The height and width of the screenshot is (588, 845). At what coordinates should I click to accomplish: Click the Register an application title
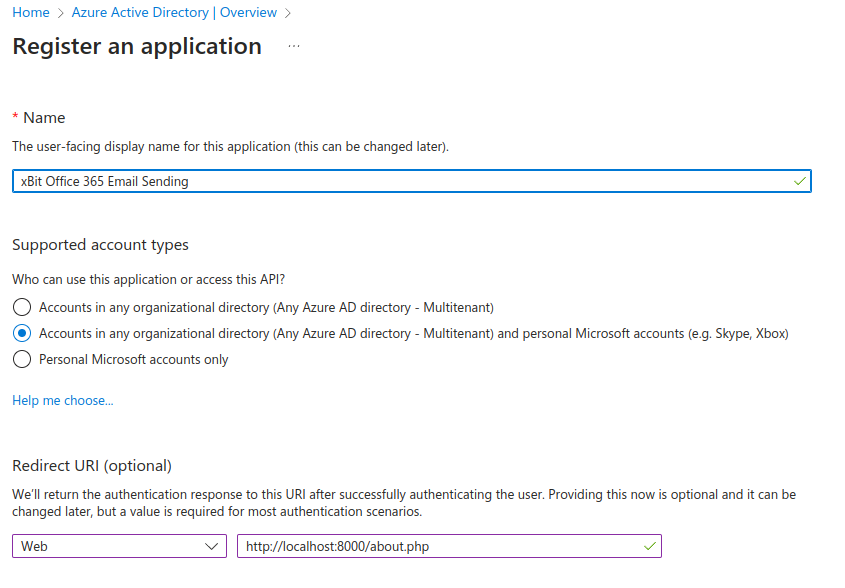[137, 46]
